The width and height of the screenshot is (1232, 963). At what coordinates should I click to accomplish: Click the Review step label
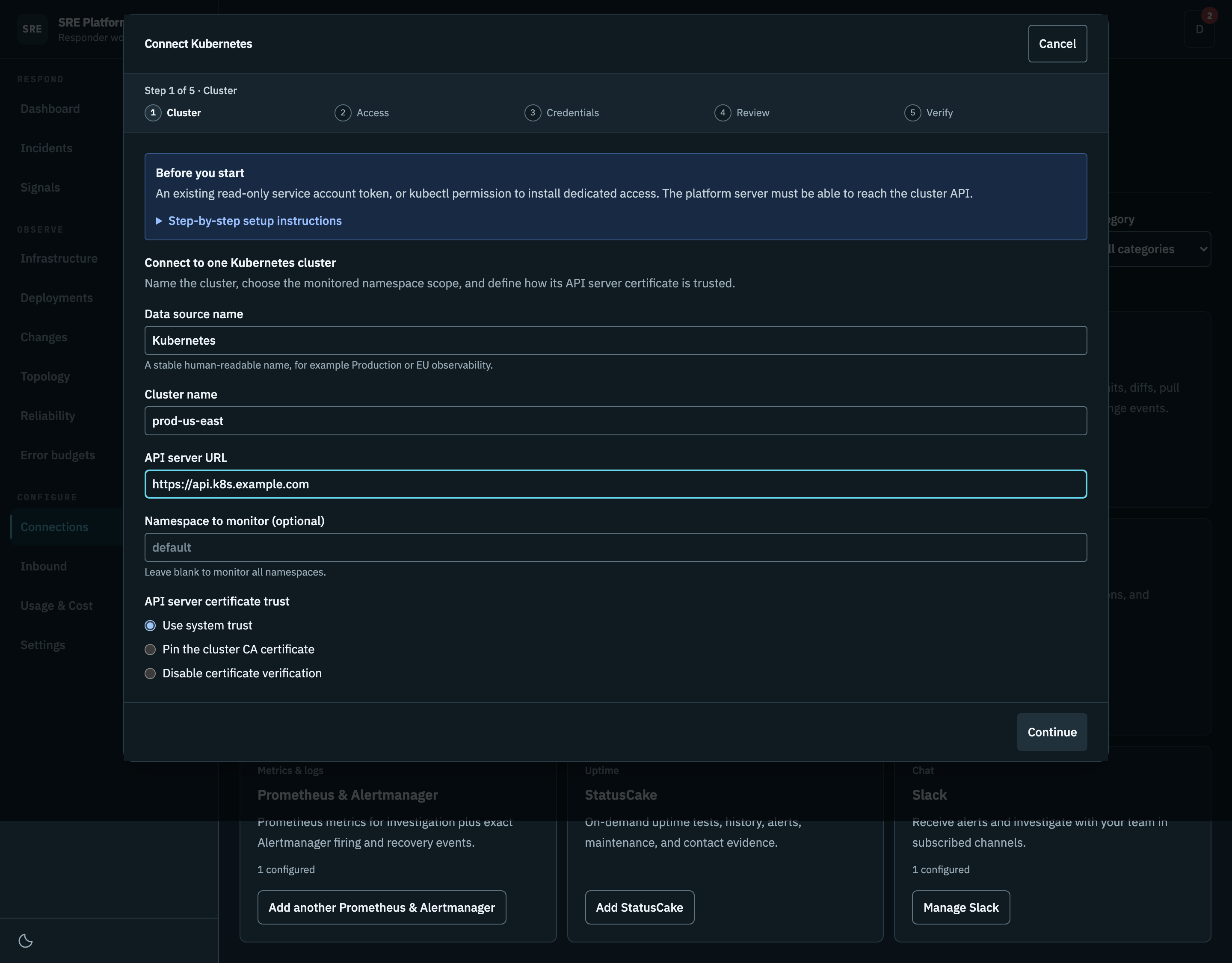click(x=752, y=113)
